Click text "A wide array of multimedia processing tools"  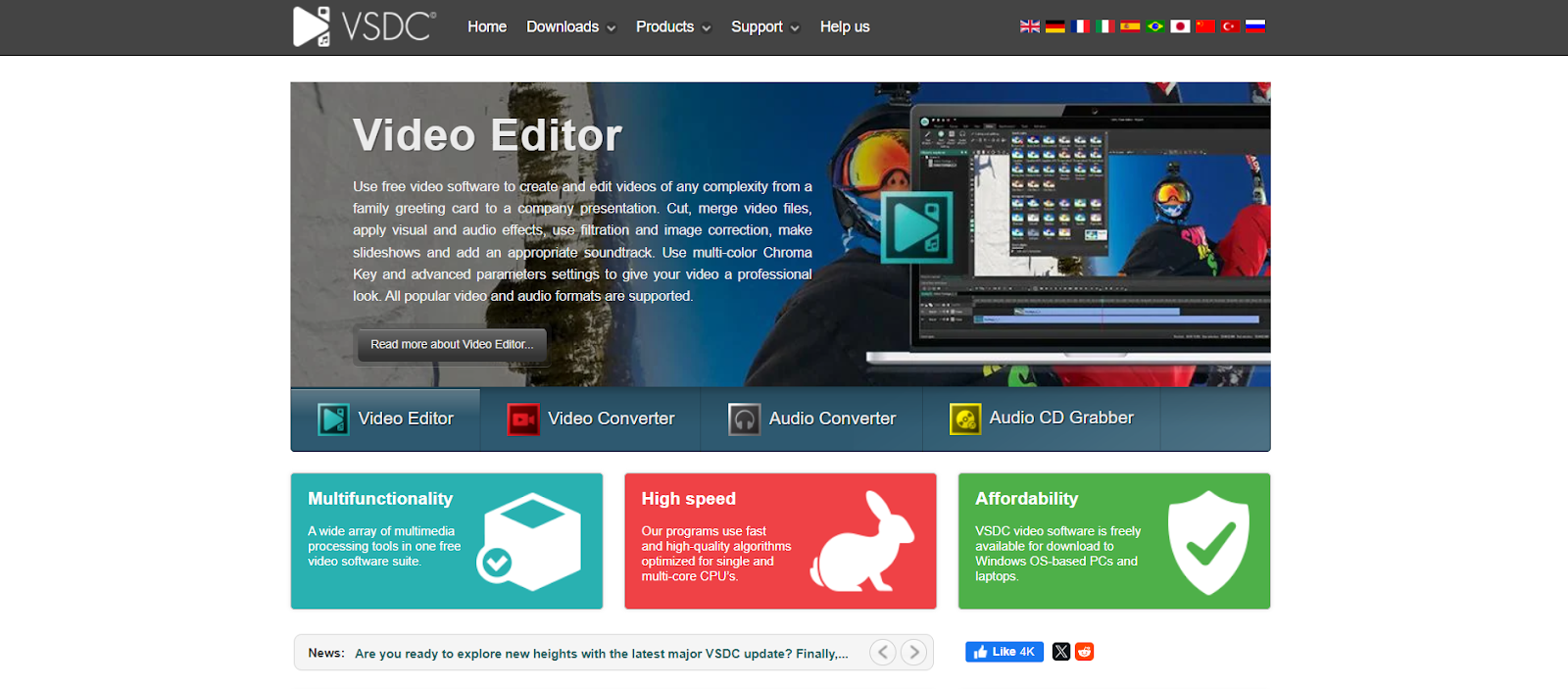(x=384, y=546)
